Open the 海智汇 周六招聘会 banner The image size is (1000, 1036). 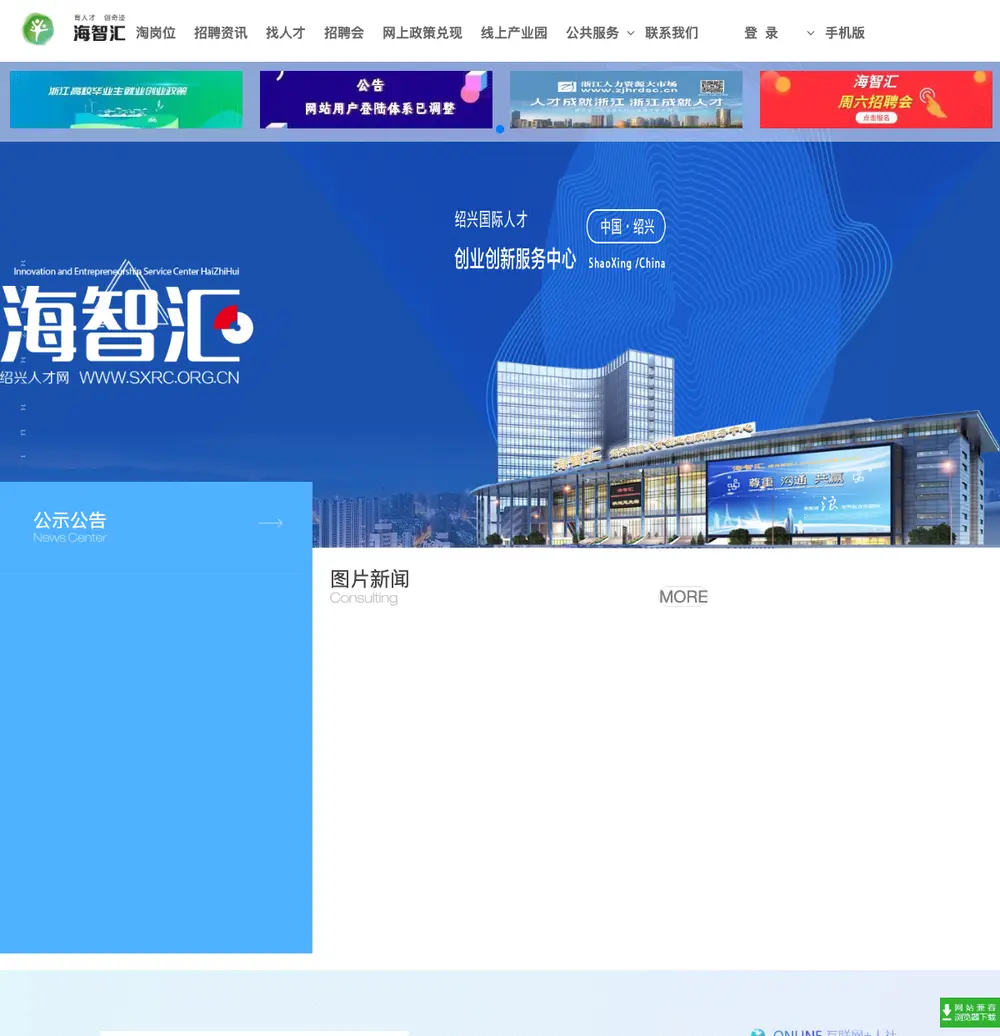876,99
